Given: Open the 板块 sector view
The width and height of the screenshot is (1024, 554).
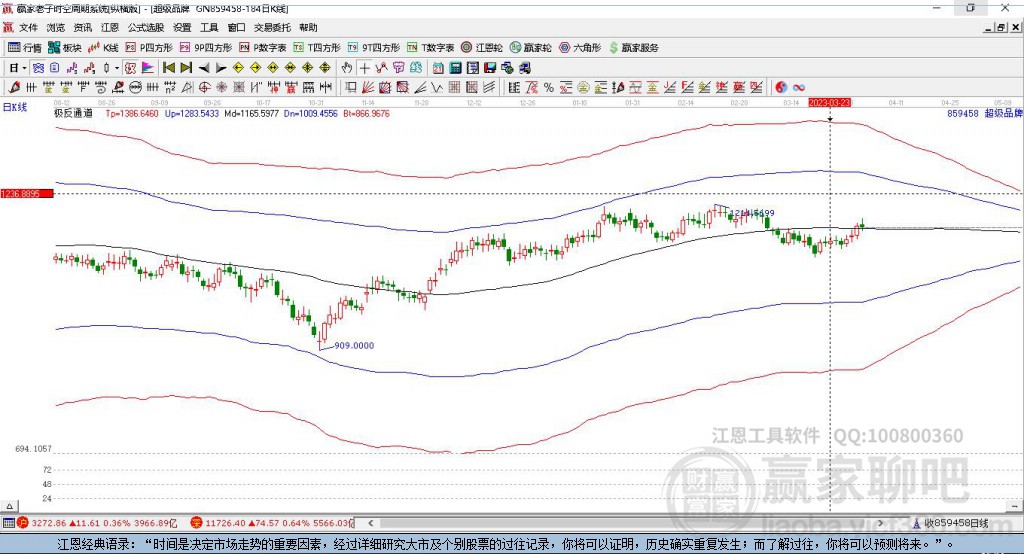Looking at the screenshot, I should [64, 48].
